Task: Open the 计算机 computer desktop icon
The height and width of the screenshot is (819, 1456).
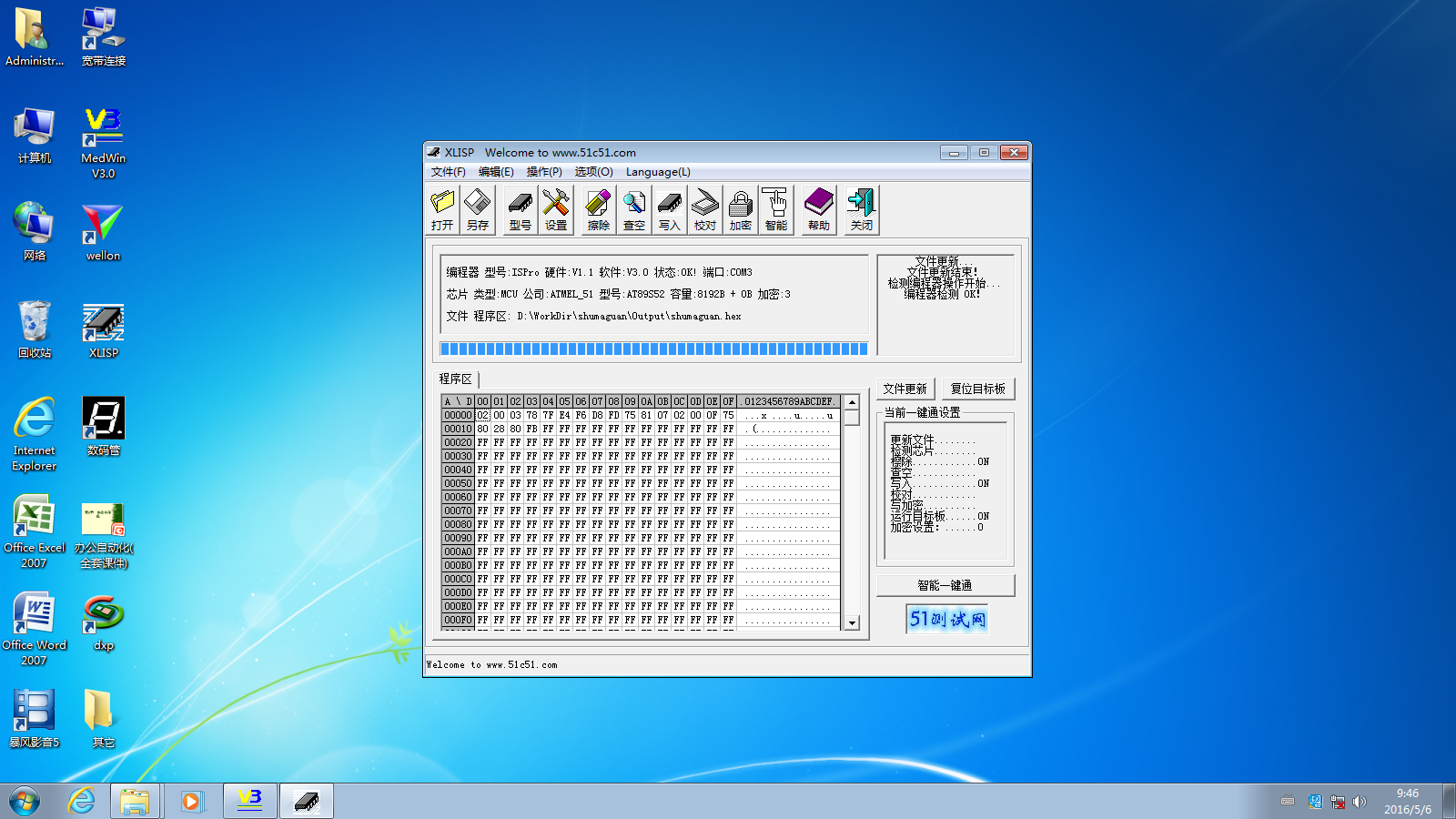Action: [x=34, y=136]
